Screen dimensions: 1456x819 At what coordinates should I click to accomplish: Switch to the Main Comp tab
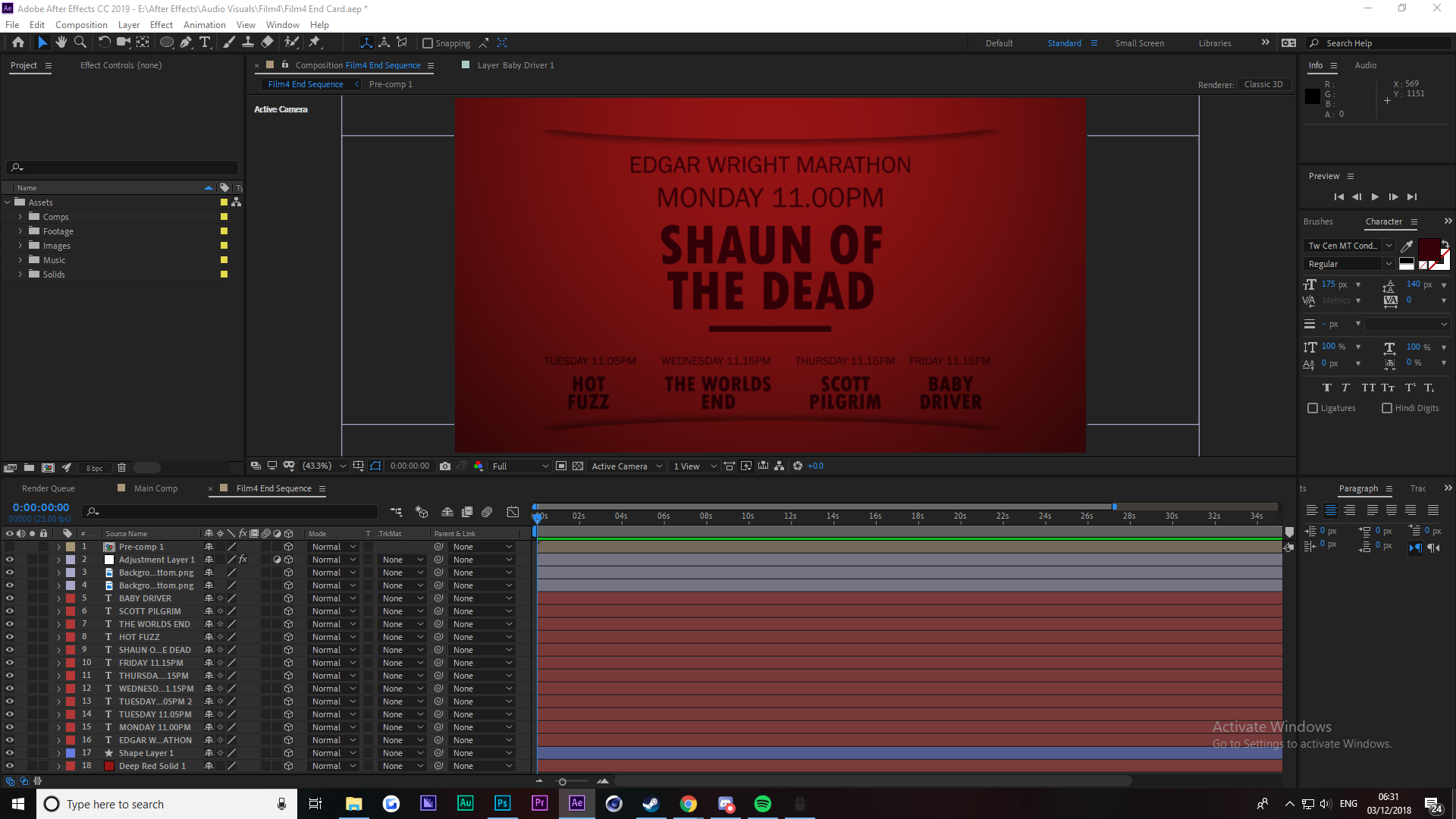(x=155, y=488)
